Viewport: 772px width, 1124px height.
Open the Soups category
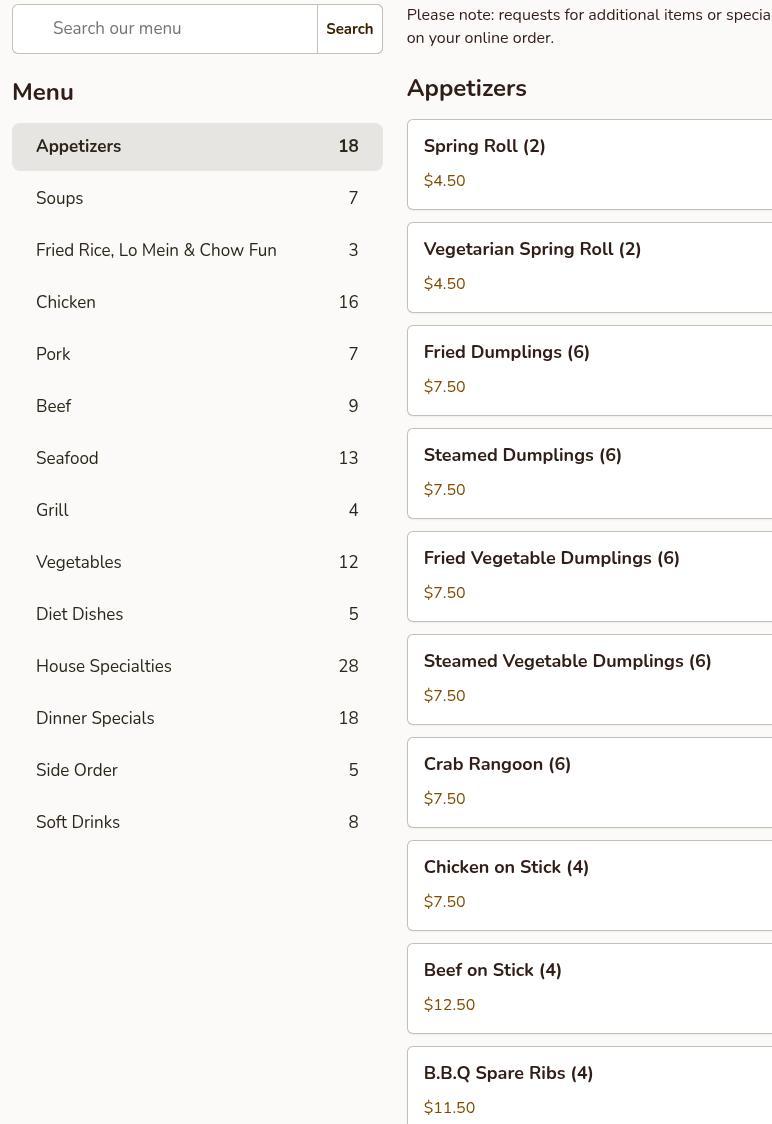[197, 198]
